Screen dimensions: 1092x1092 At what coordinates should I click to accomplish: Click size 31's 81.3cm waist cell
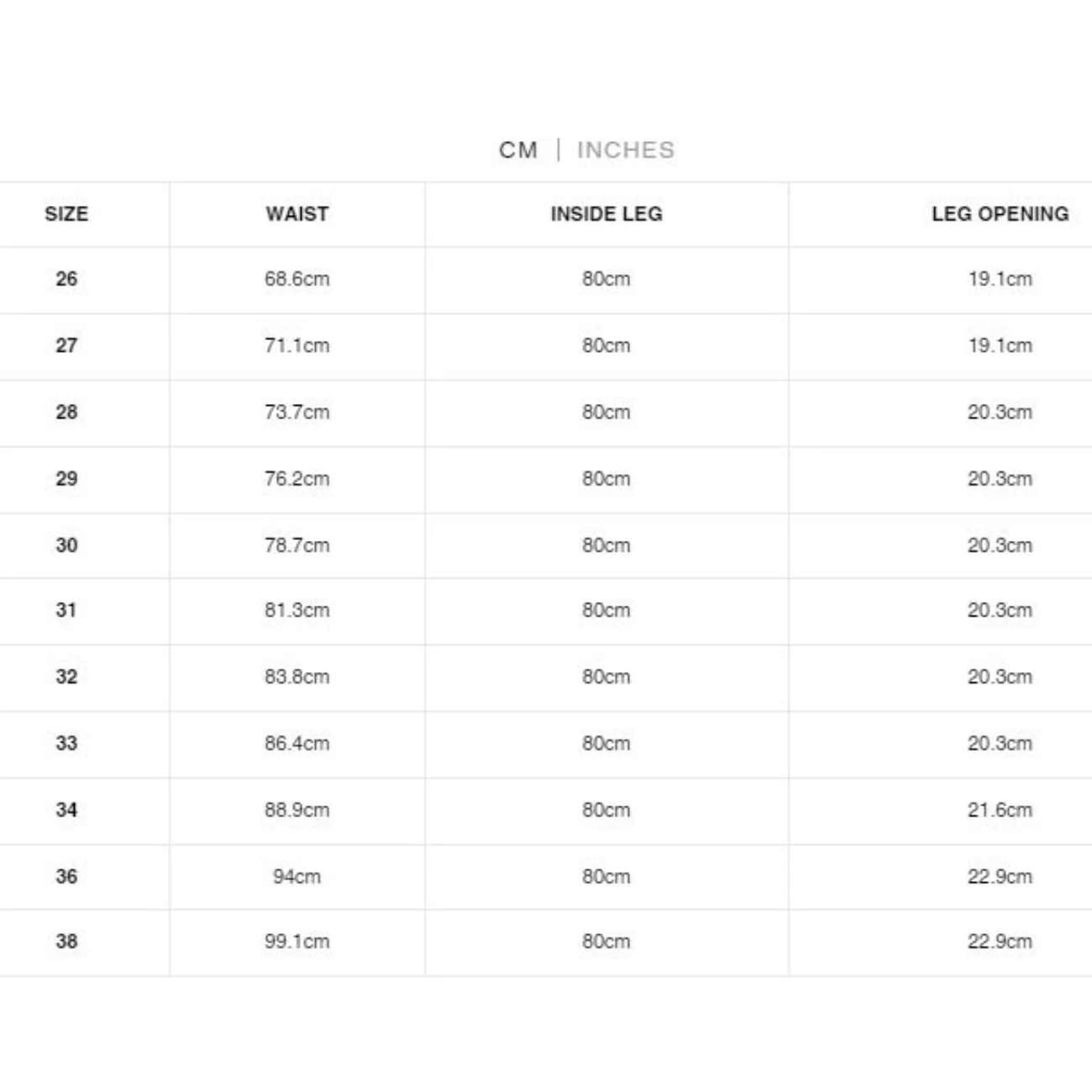click(297, 610)
